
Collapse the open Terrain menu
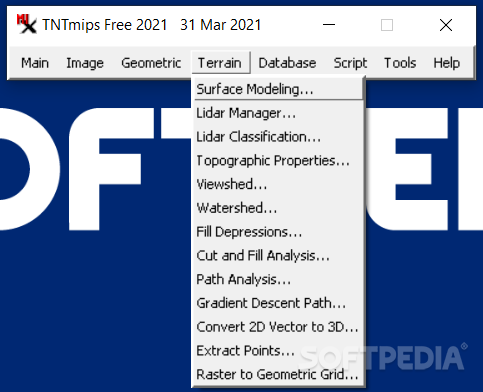coord(220,63)
